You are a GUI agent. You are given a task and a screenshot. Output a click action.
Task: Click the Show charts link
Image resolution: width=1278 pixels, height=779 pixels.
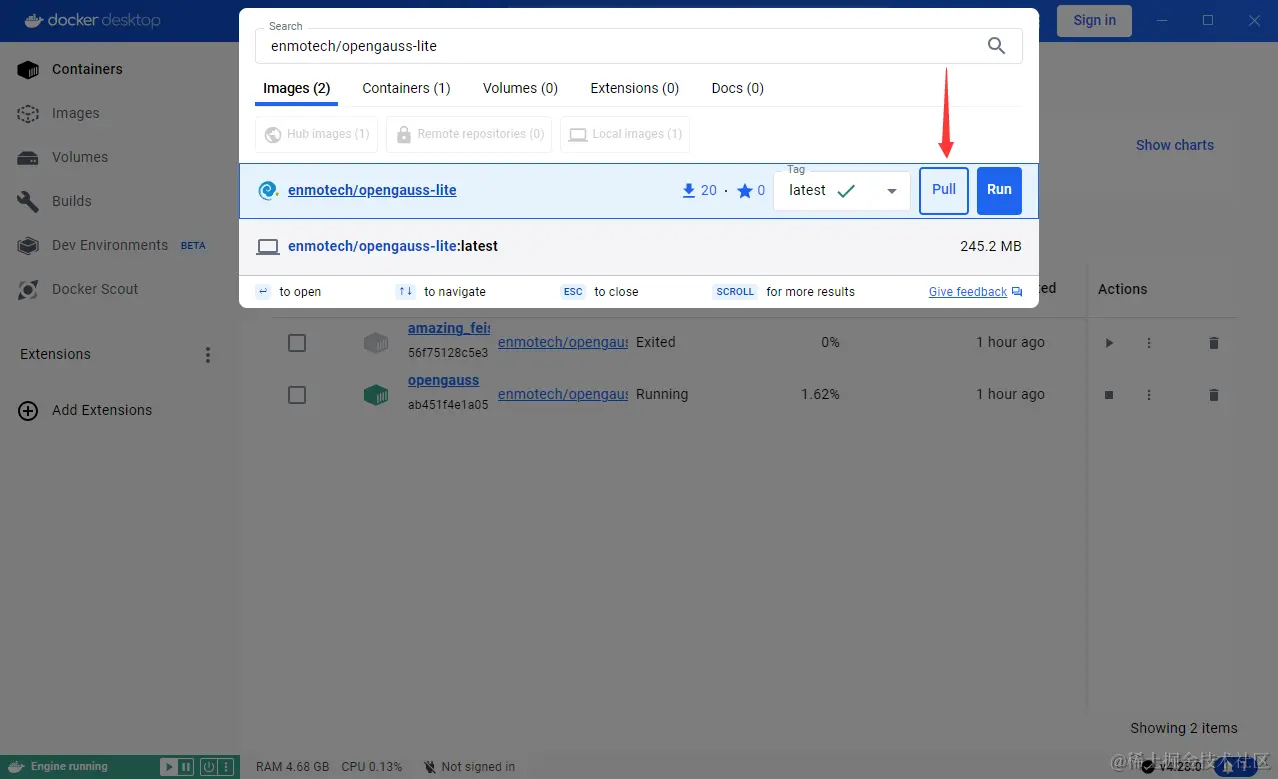1175,145
